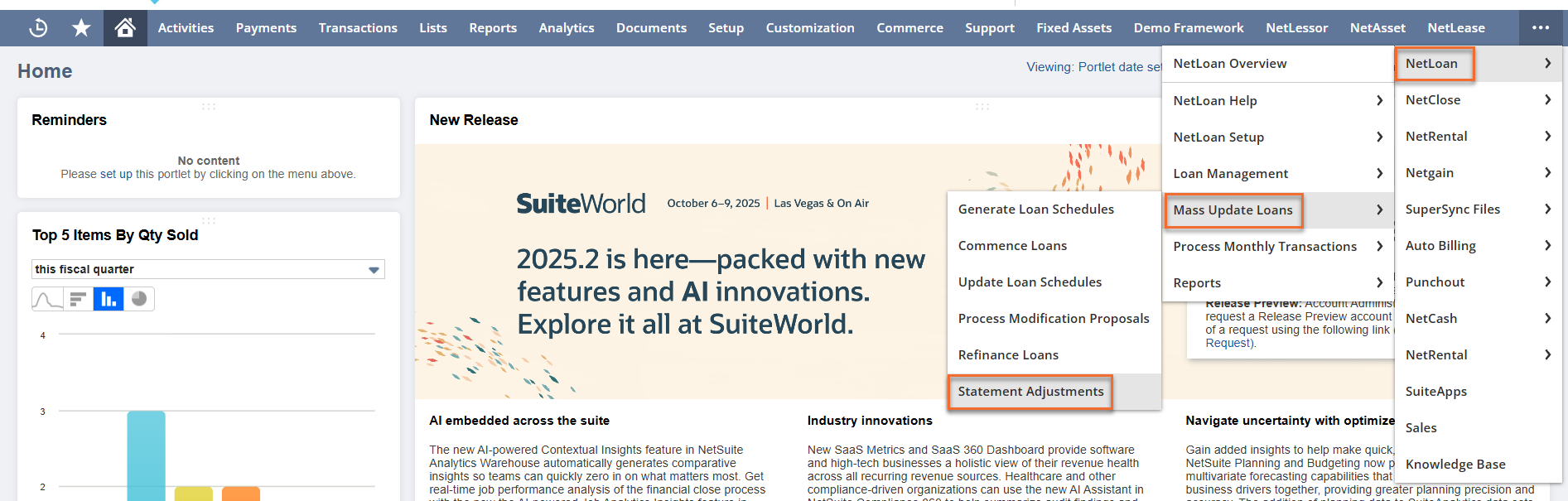Click the 'set up' link in Reminders

(116, 174)
